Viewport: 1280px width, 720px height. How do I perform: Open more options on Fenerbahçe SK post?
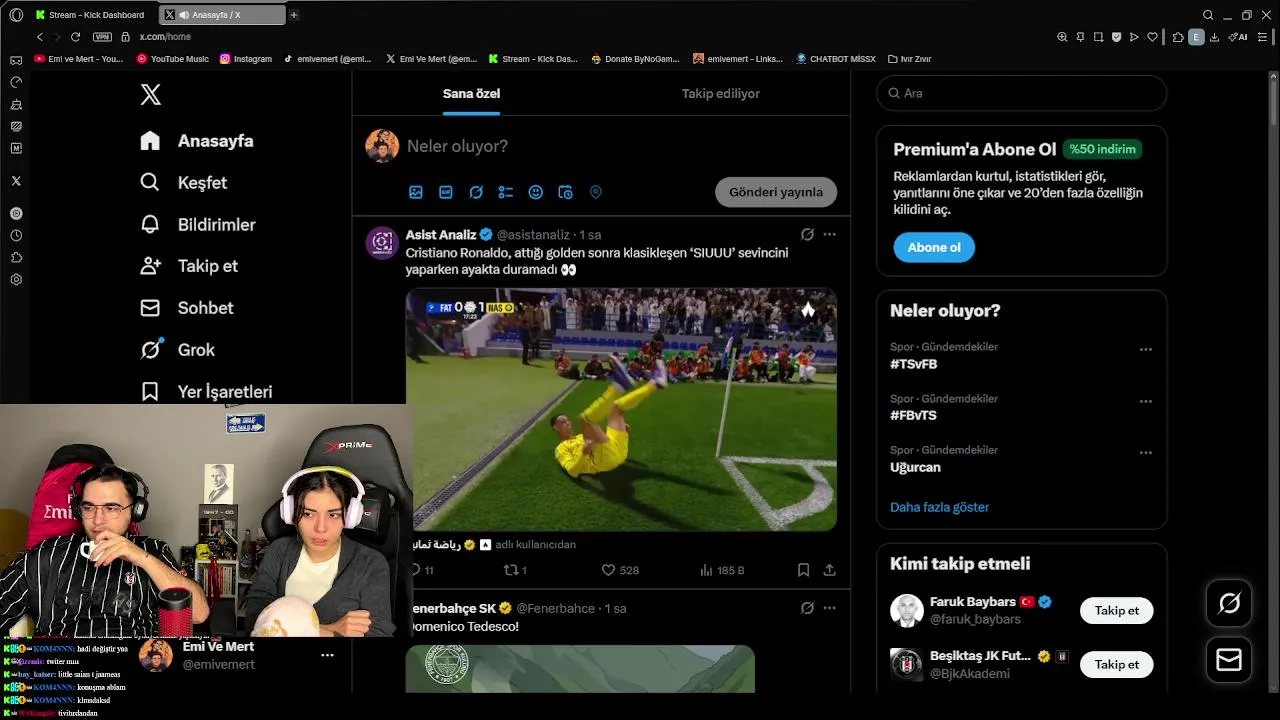[x=829, y=608]
